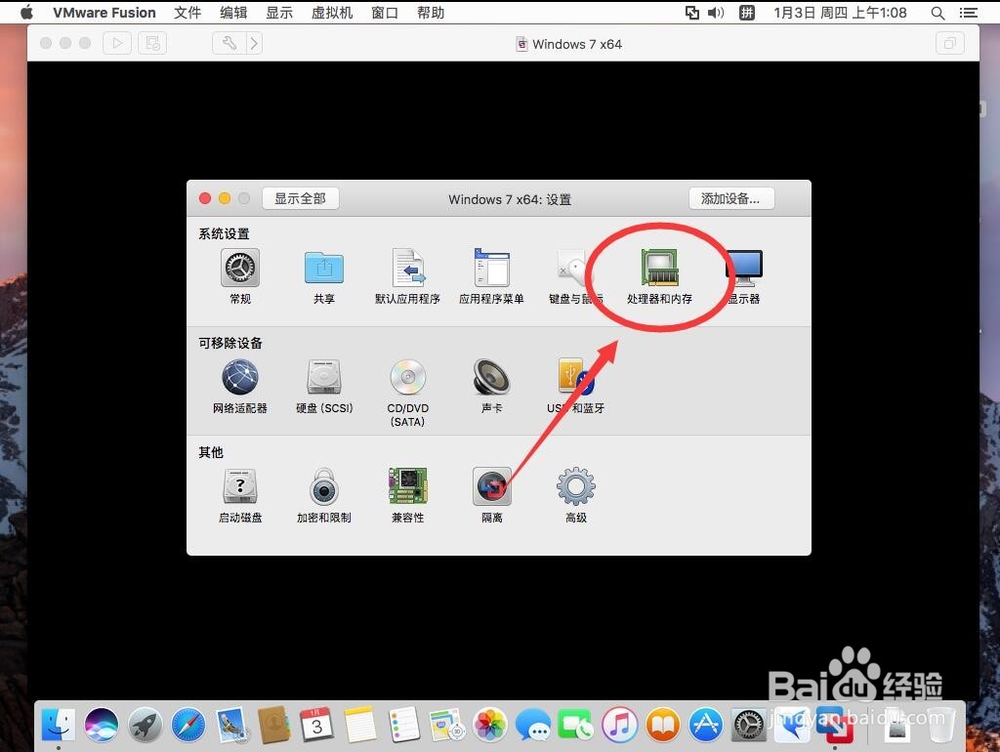The width and height of the screenshot is (1000, 752).
Task: Open Calendar from the Dock
Action: (x=317, y=725)
